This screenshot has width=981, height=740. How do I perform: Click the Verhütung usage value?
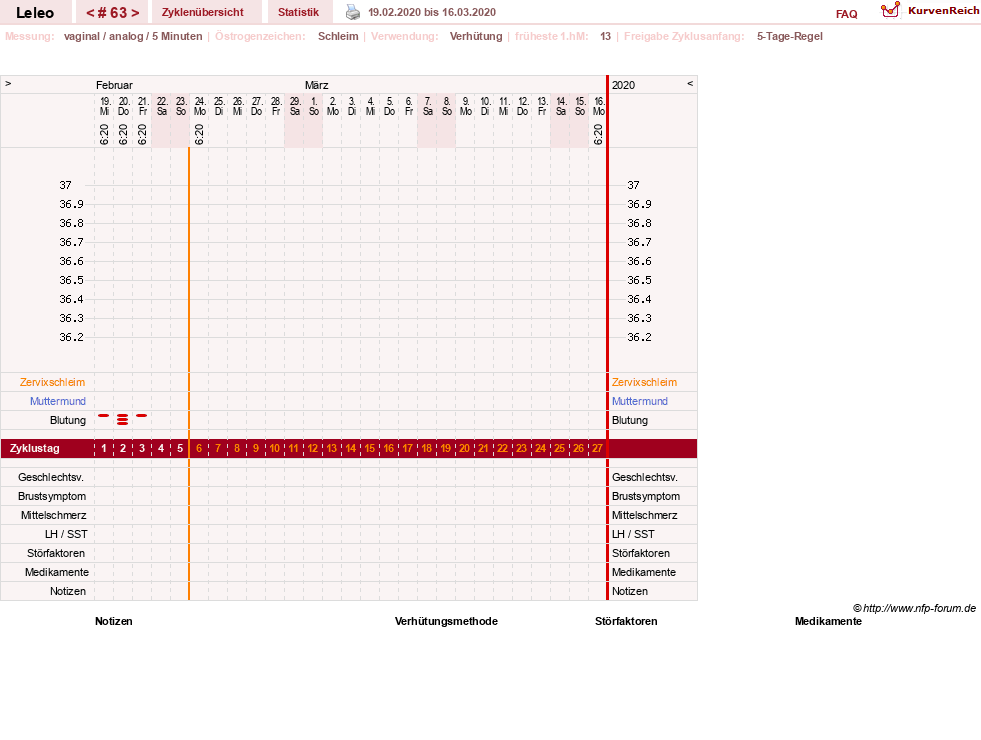pos(476,36)
